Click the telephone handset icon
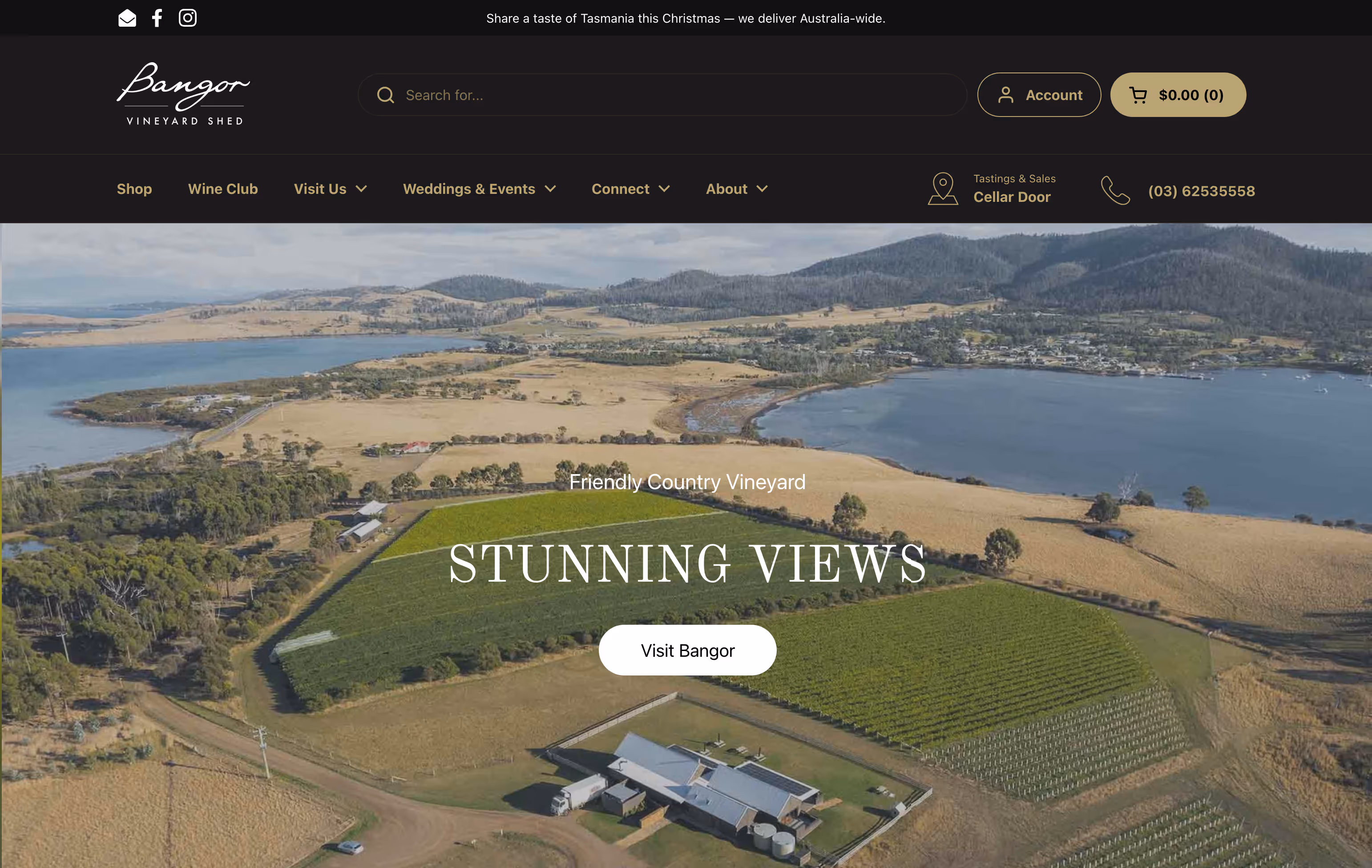The image size is (1372, 868). 1115,190
